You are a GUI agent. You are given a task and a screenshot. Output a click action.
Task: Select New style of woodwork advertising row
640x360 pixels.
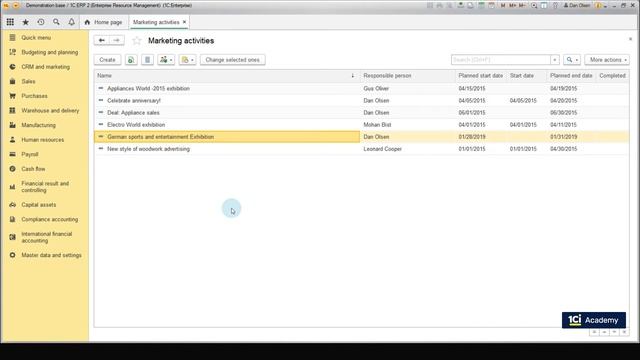(361, 149)
